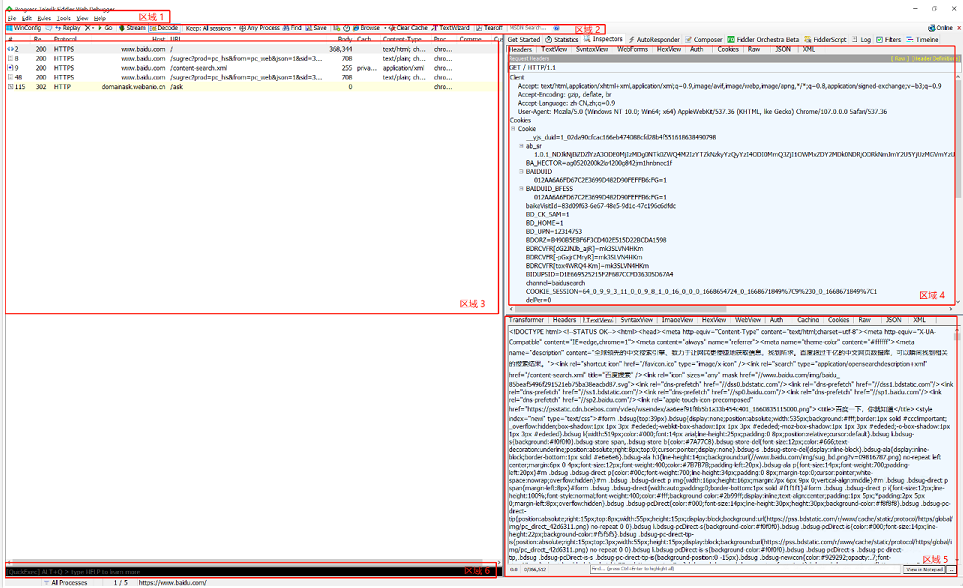The image size is (963, 588).
Task: Collapse the Cookie tree node
Action: (513, 129)
